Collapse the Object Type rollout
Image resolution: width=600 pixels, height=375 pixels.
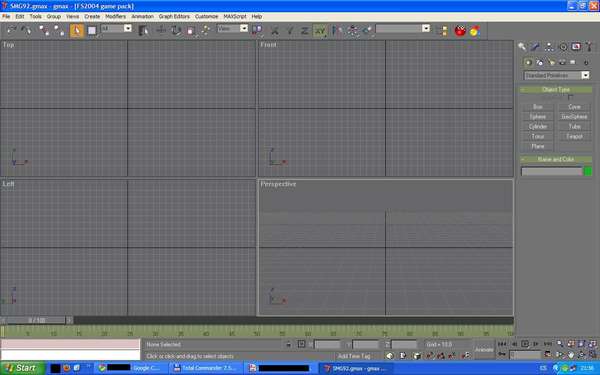click(556, 90)
